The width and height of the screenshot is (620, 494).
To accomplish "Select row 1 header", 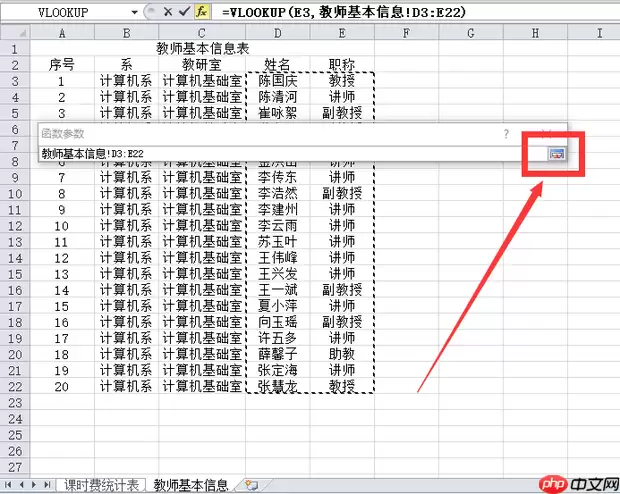I will coord(15,49).
